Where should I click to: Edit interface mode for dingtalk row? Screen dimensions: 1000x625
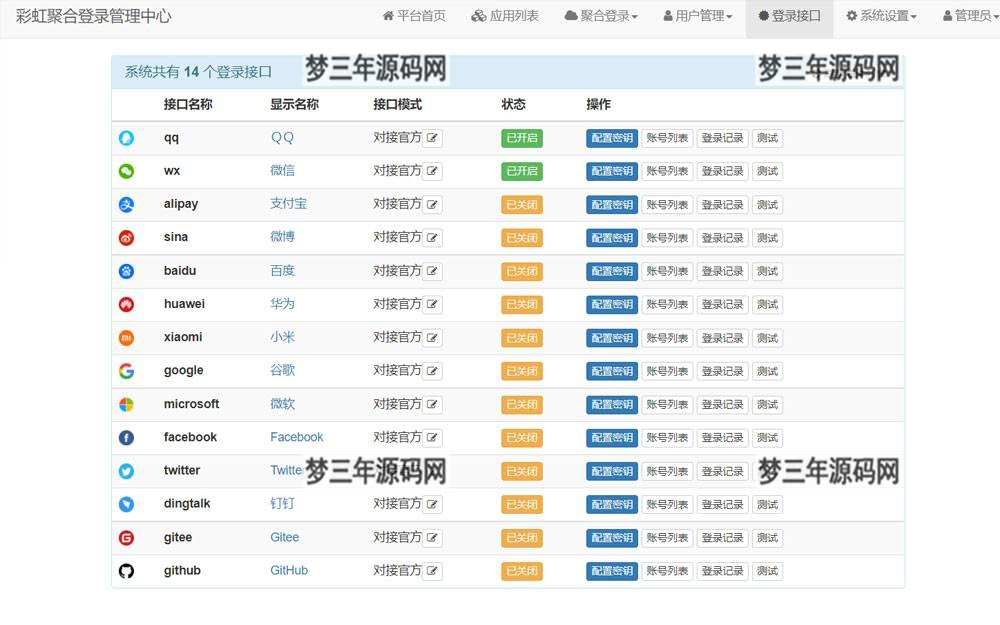[x=432, y=504]
